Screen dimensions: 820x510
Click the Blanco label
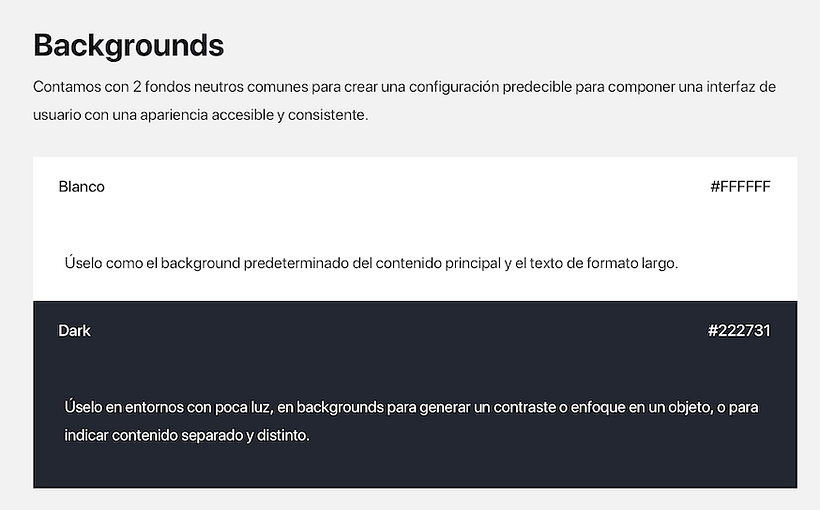tap(82, 187)
